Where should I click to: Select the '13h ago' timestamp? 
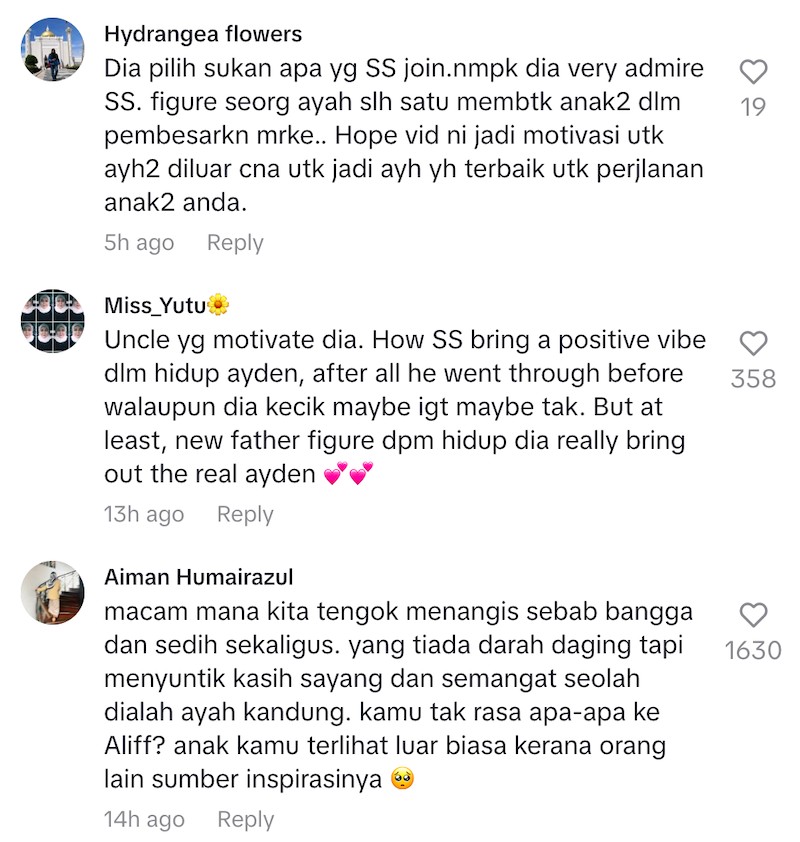click(144, 514)
